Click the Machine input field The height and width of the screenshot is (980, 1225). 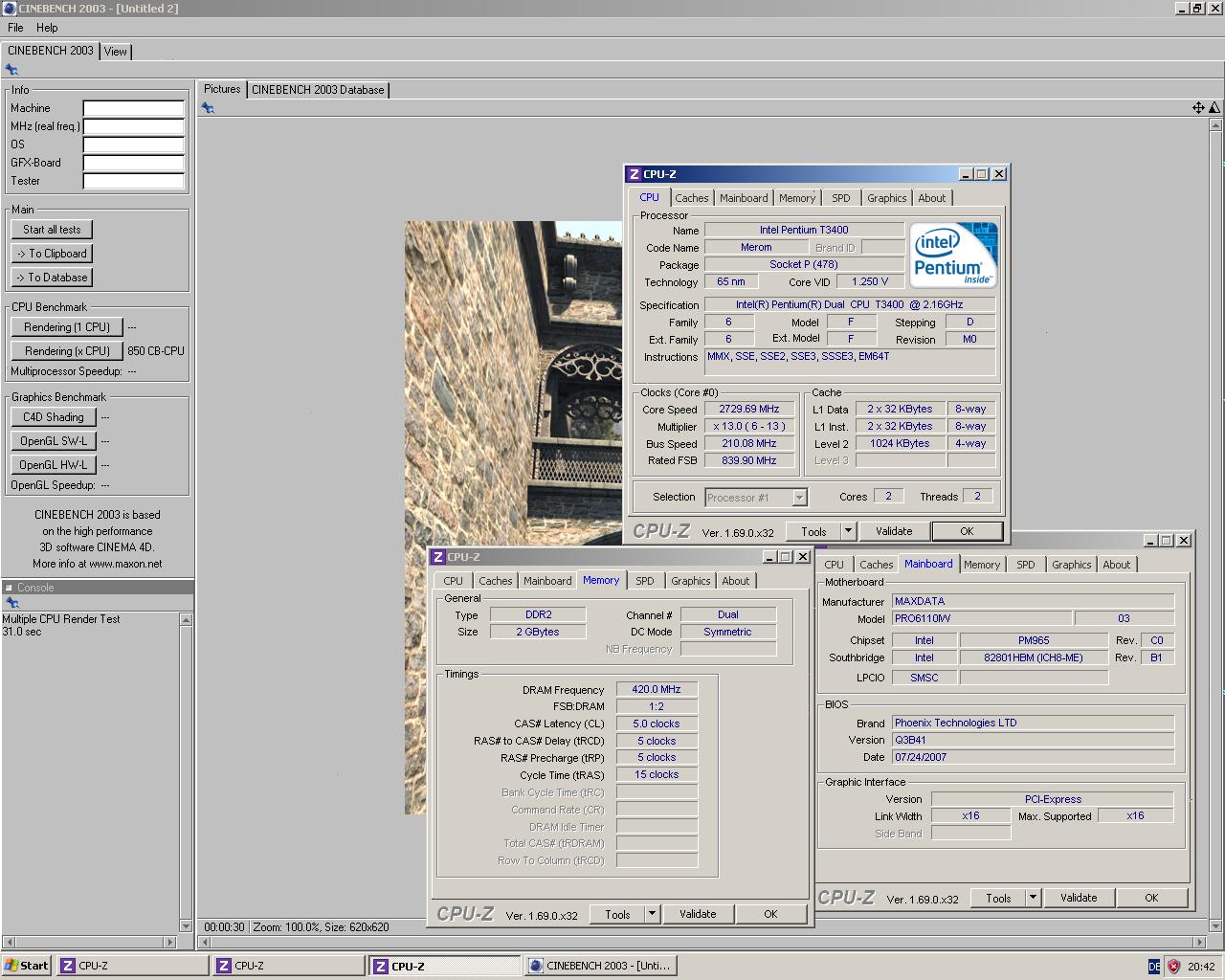(133, 108)
